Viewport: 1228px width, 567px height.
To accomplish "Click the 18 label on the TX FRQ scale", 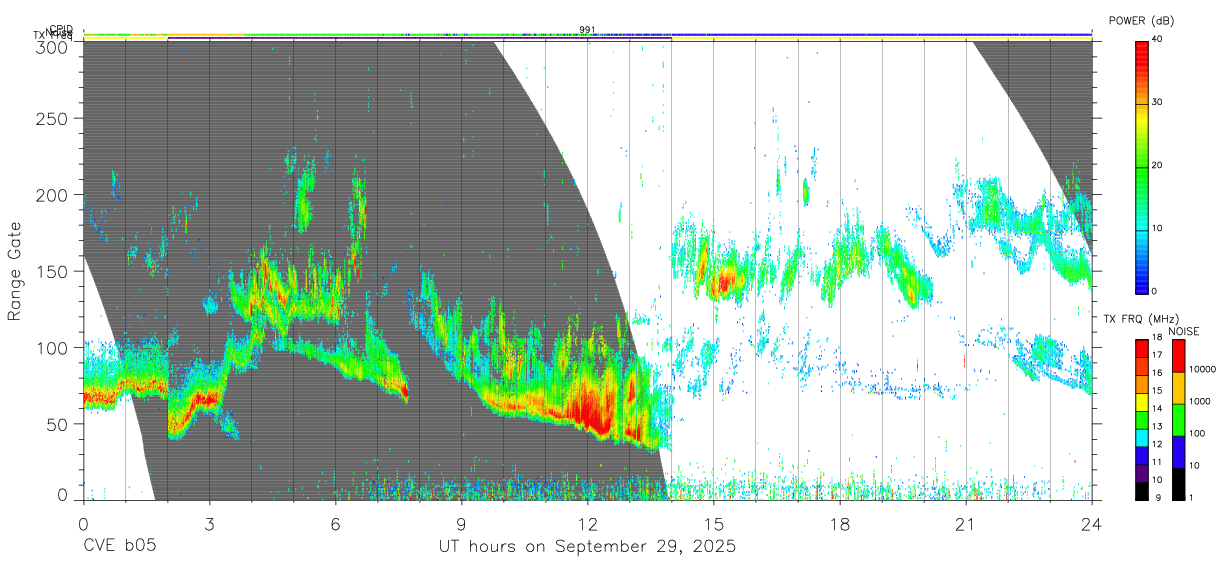I will click(x=1156, y=338).
